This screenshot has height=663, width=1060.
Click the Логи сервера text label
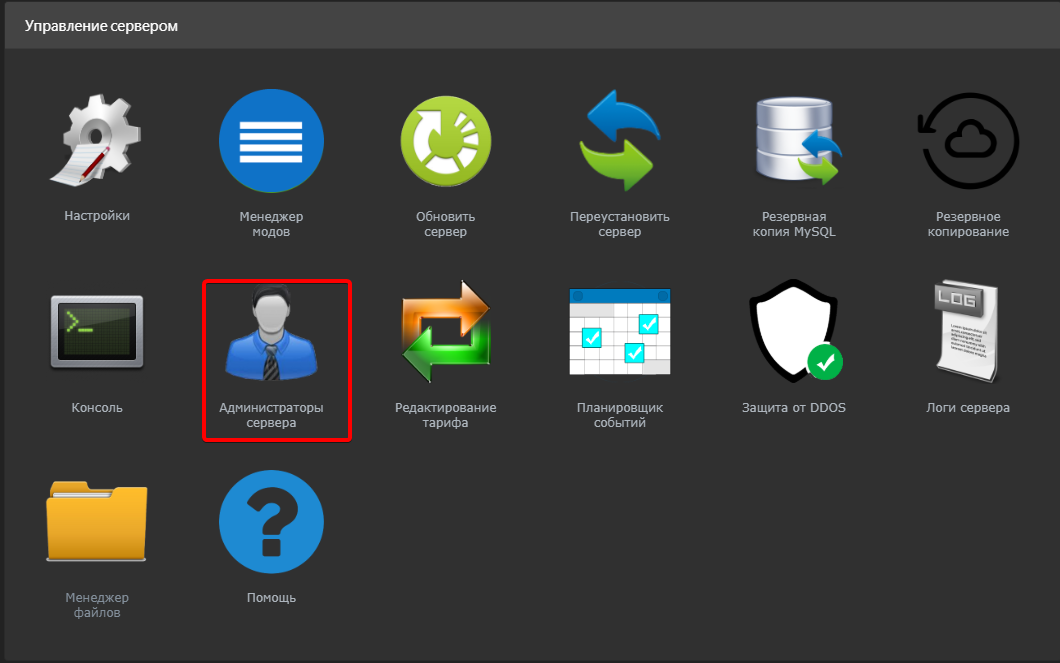(x=968, y=408)
